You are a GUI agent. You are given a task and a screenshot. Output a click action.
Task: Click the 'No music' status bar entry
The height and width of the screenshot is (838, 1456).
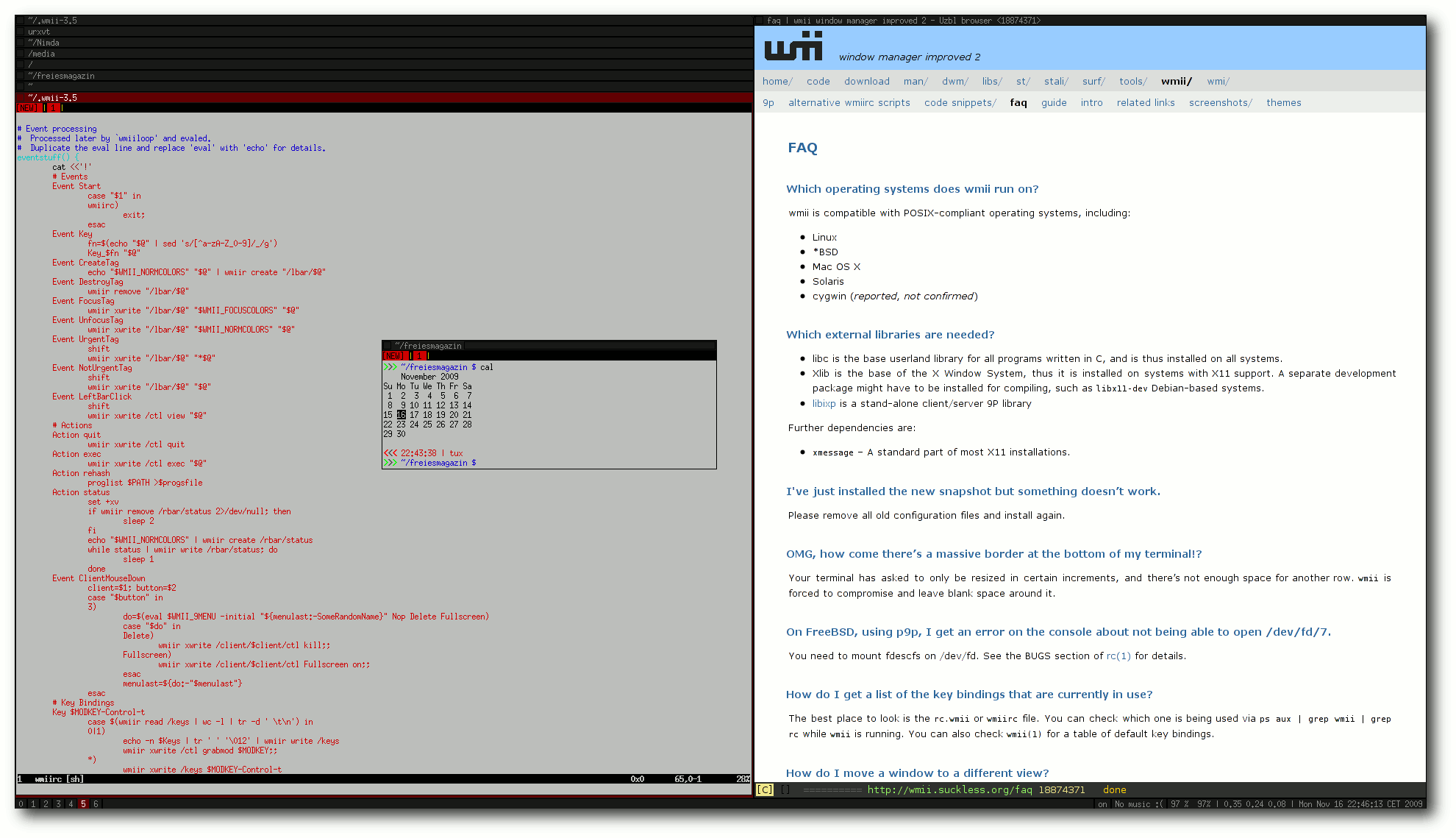point(1138,804)
